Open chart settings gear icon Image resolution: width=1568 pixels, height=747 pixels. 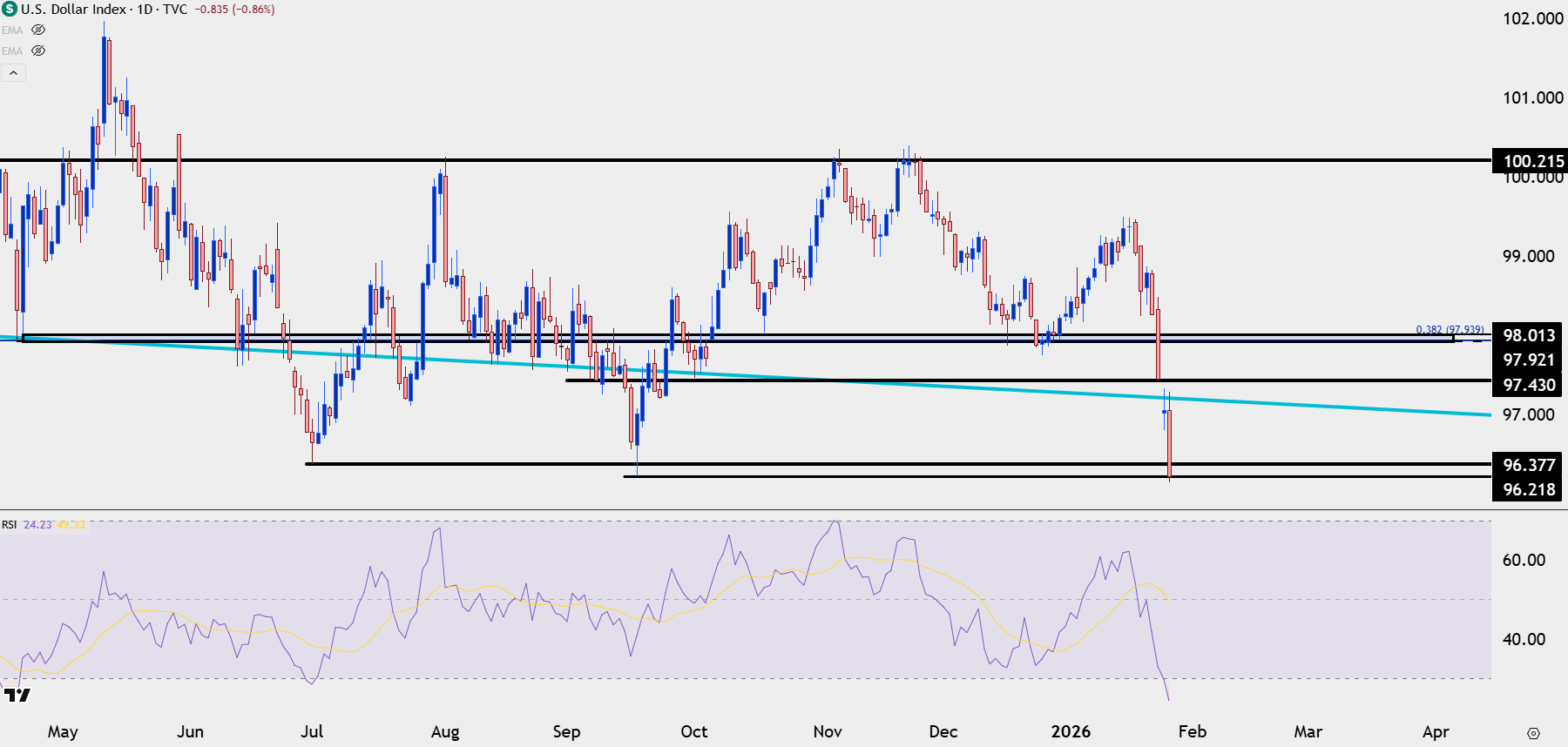[x=1533, y=733]
